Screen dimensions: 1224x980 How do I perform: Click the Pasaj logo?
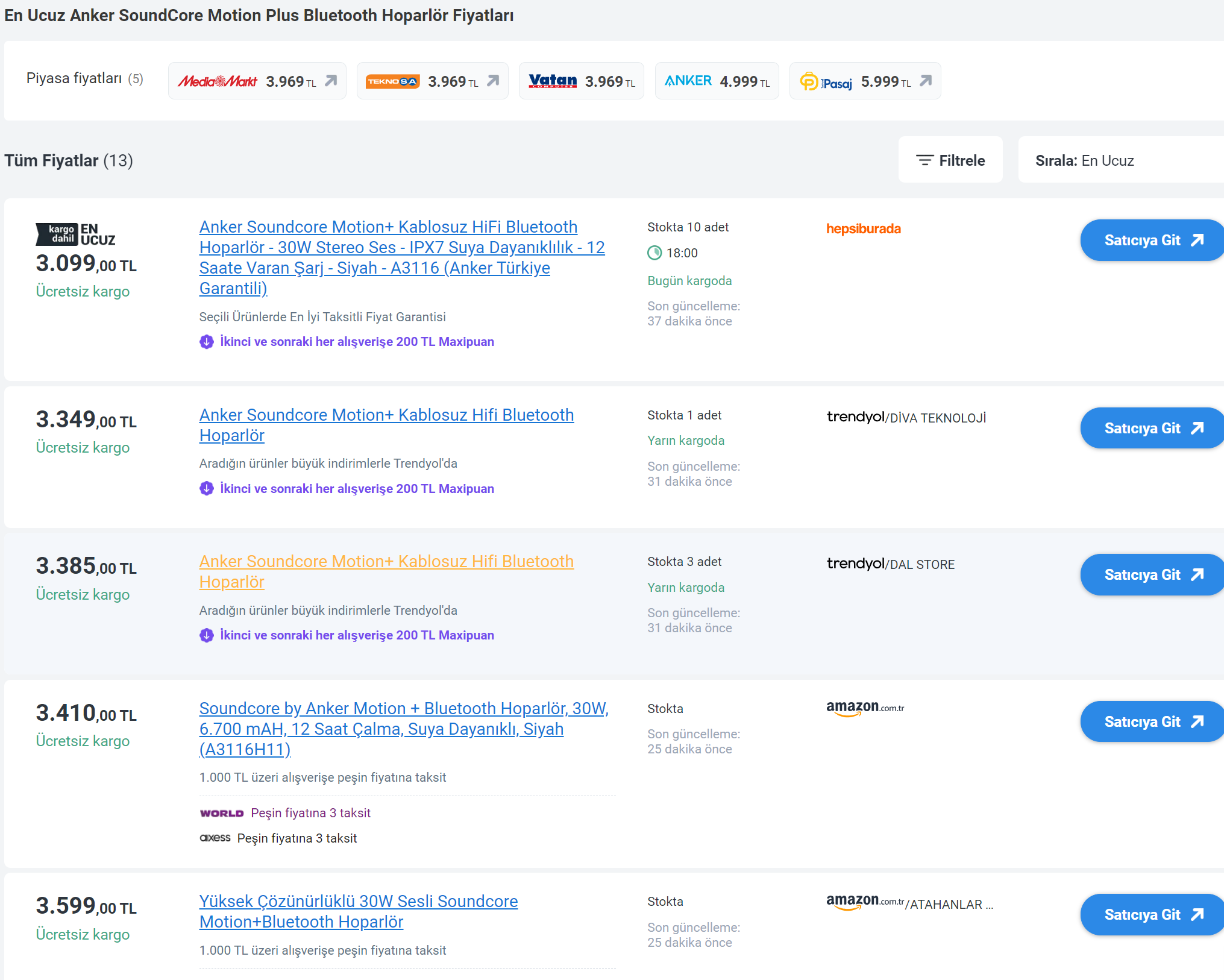(x=826, y=81)
